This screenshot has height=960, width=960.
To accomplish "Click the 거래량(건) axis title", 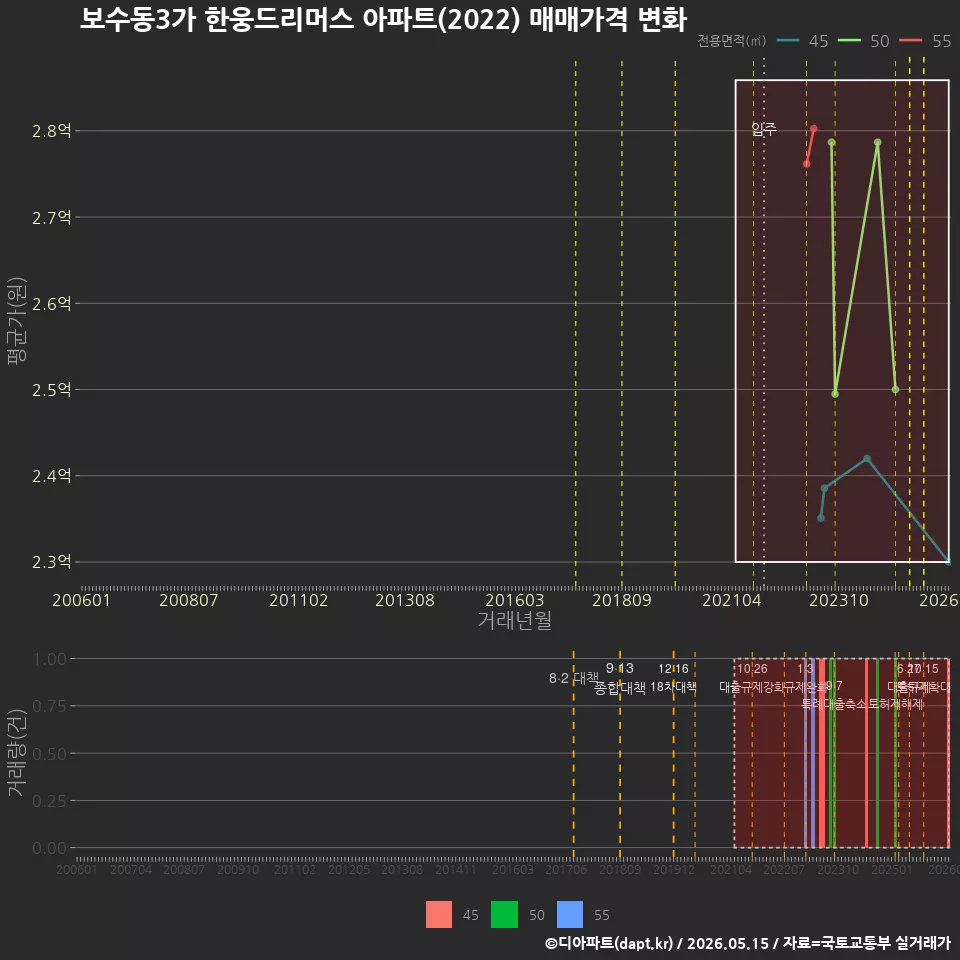I will [17, 753].
